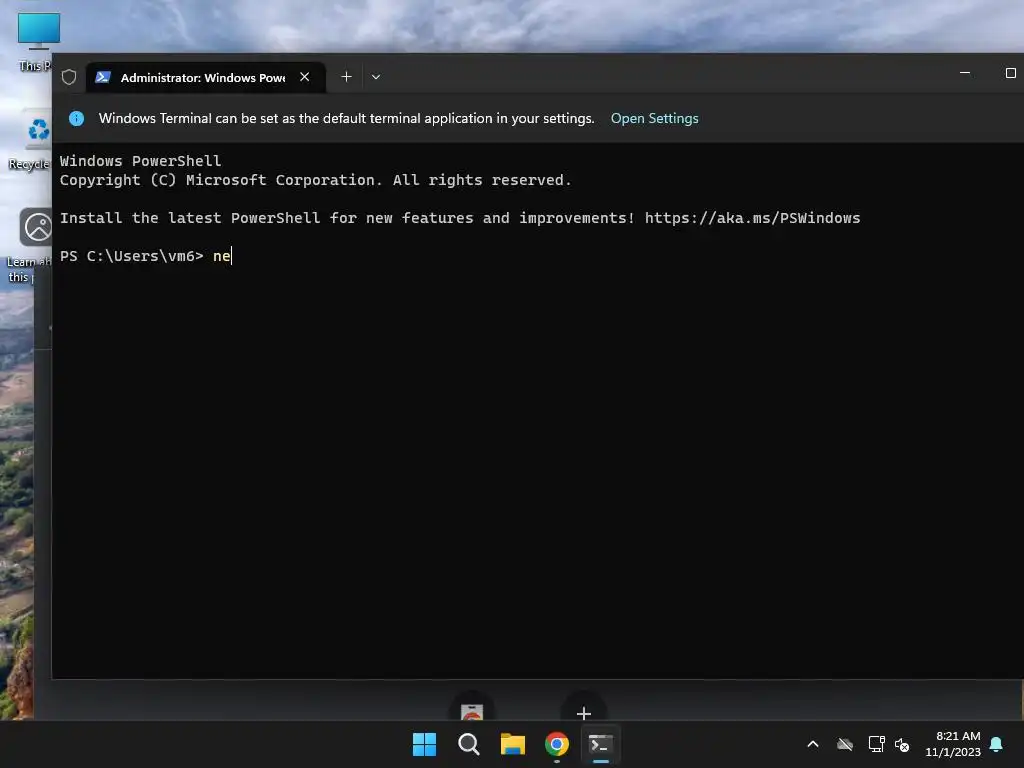The width and height of the screenshot is (1024, 768).
Task: Click the Terminal icon in taskbar
Action: click(601, 744)
